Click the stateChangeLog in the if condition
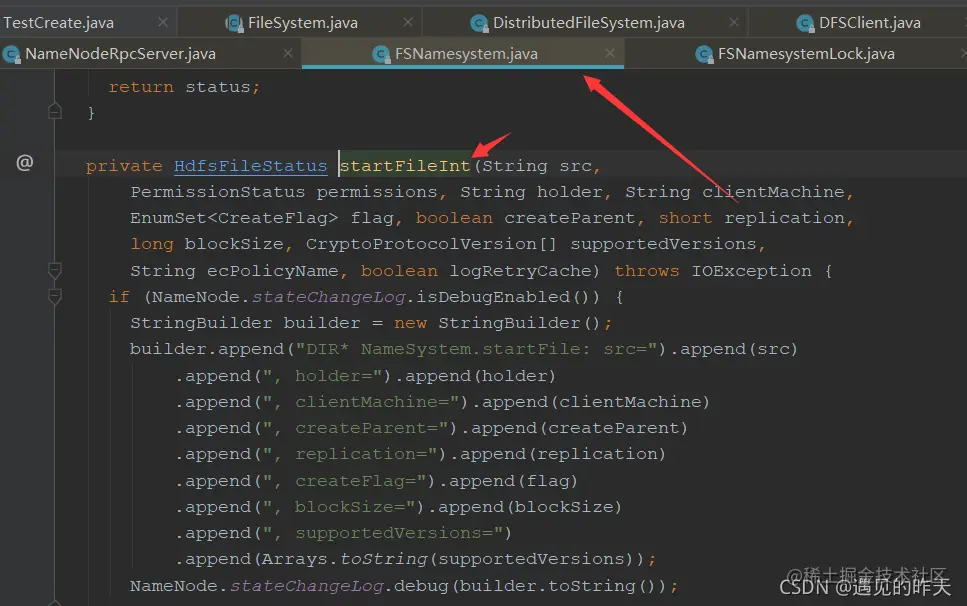This screenshot has height=606, width=967. [x=329, y=297]
